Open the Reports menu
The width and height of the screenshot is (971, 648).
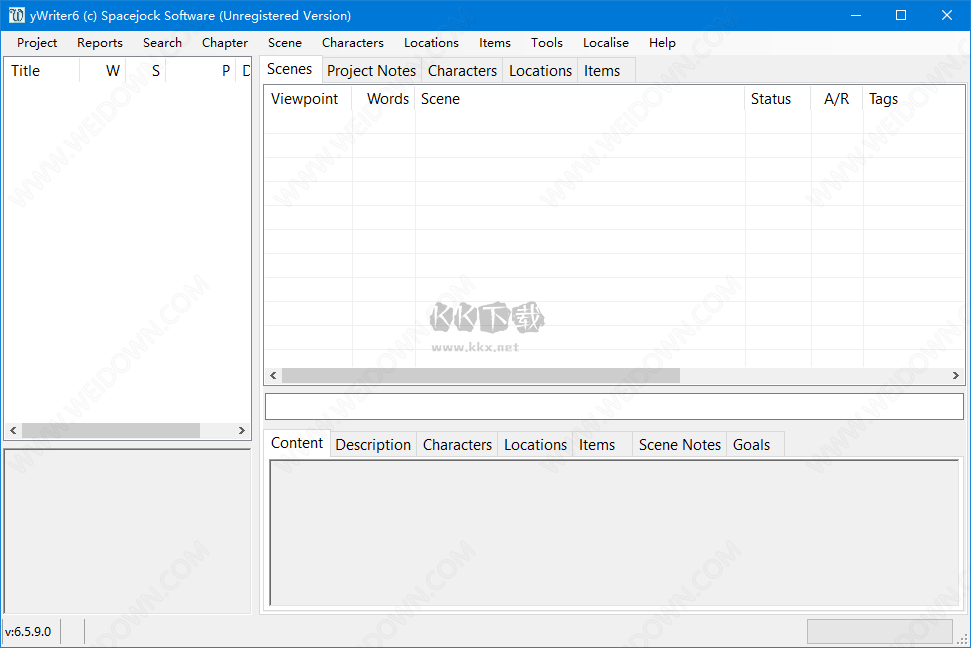(x=100, y=43)
